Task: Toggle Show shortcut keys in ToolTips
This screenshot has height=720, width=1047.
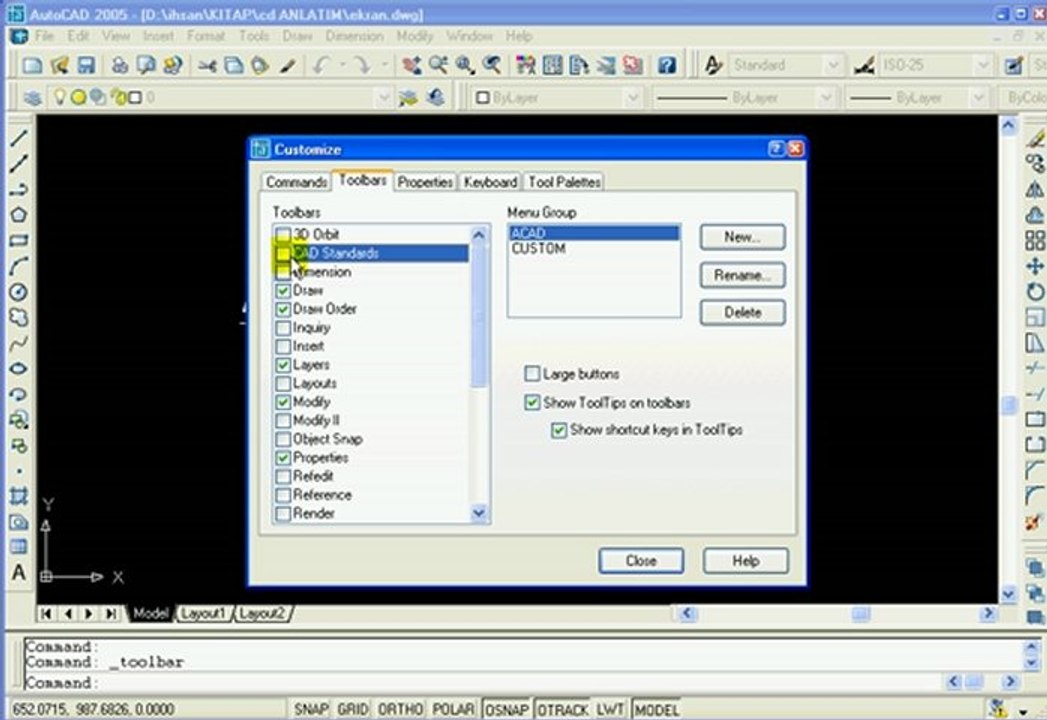Action: click(559, 430)
